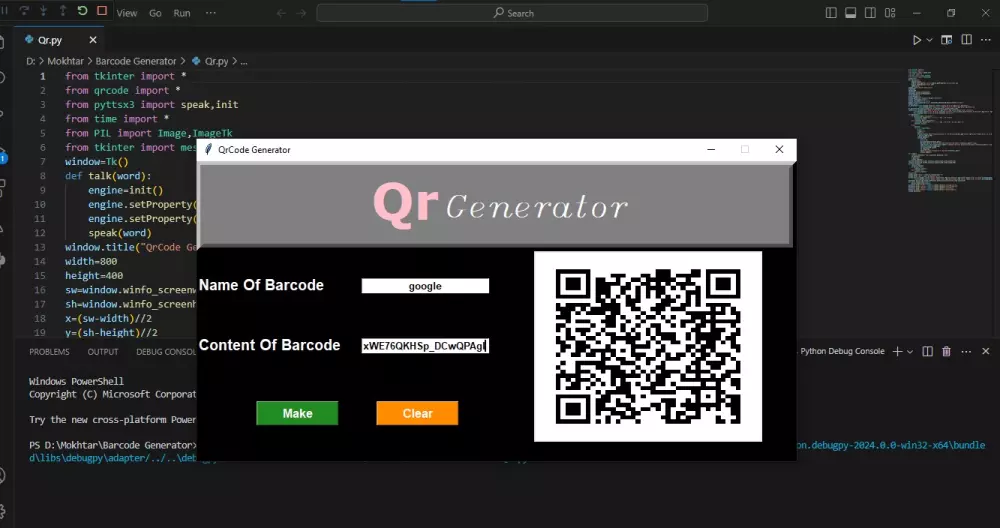Click the debug Step Over icon
1000x528 pixels.
point(26,11)
